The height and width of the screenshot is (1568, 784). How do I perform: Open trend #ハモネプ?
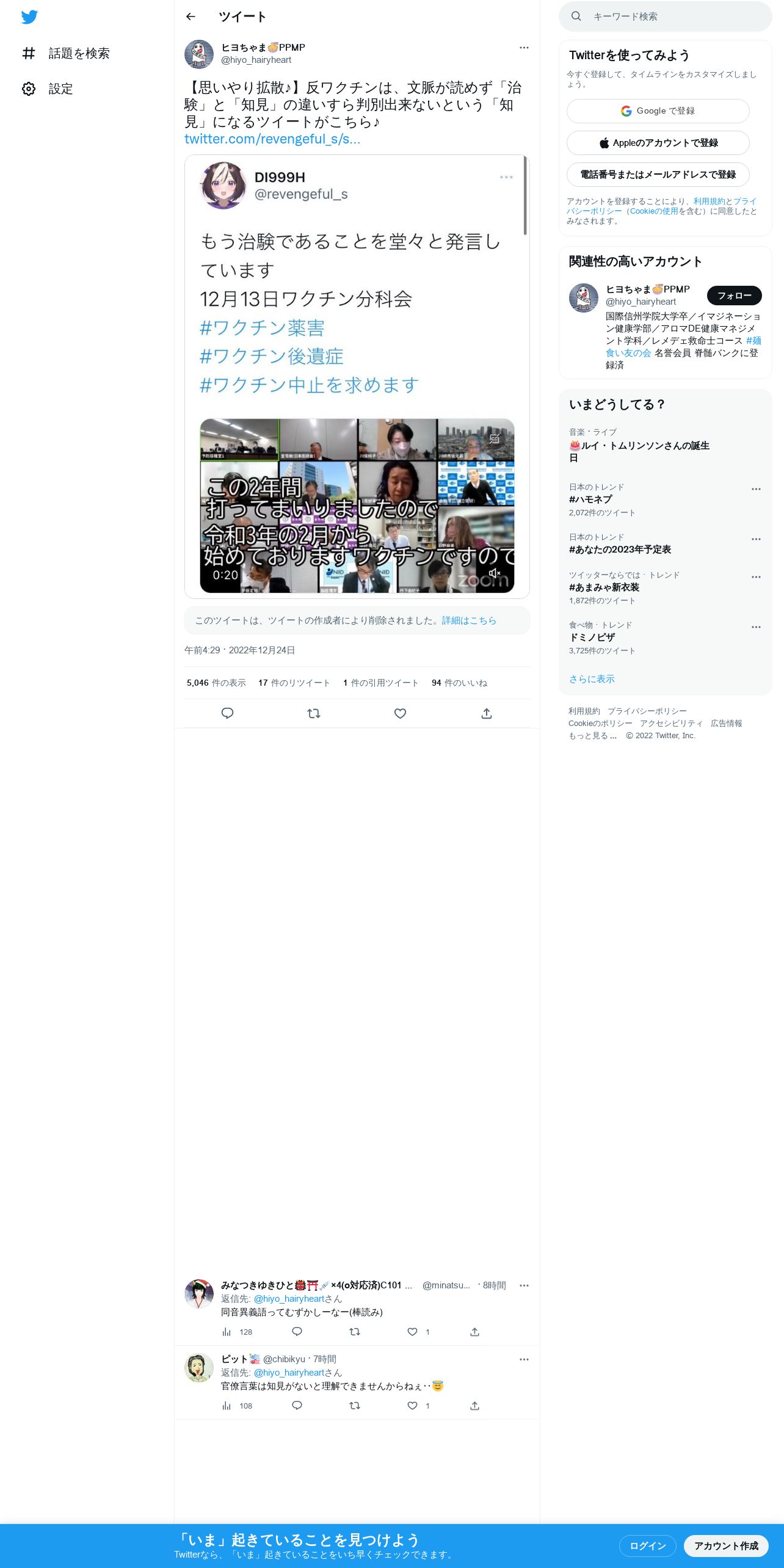(x=590, y=499)
